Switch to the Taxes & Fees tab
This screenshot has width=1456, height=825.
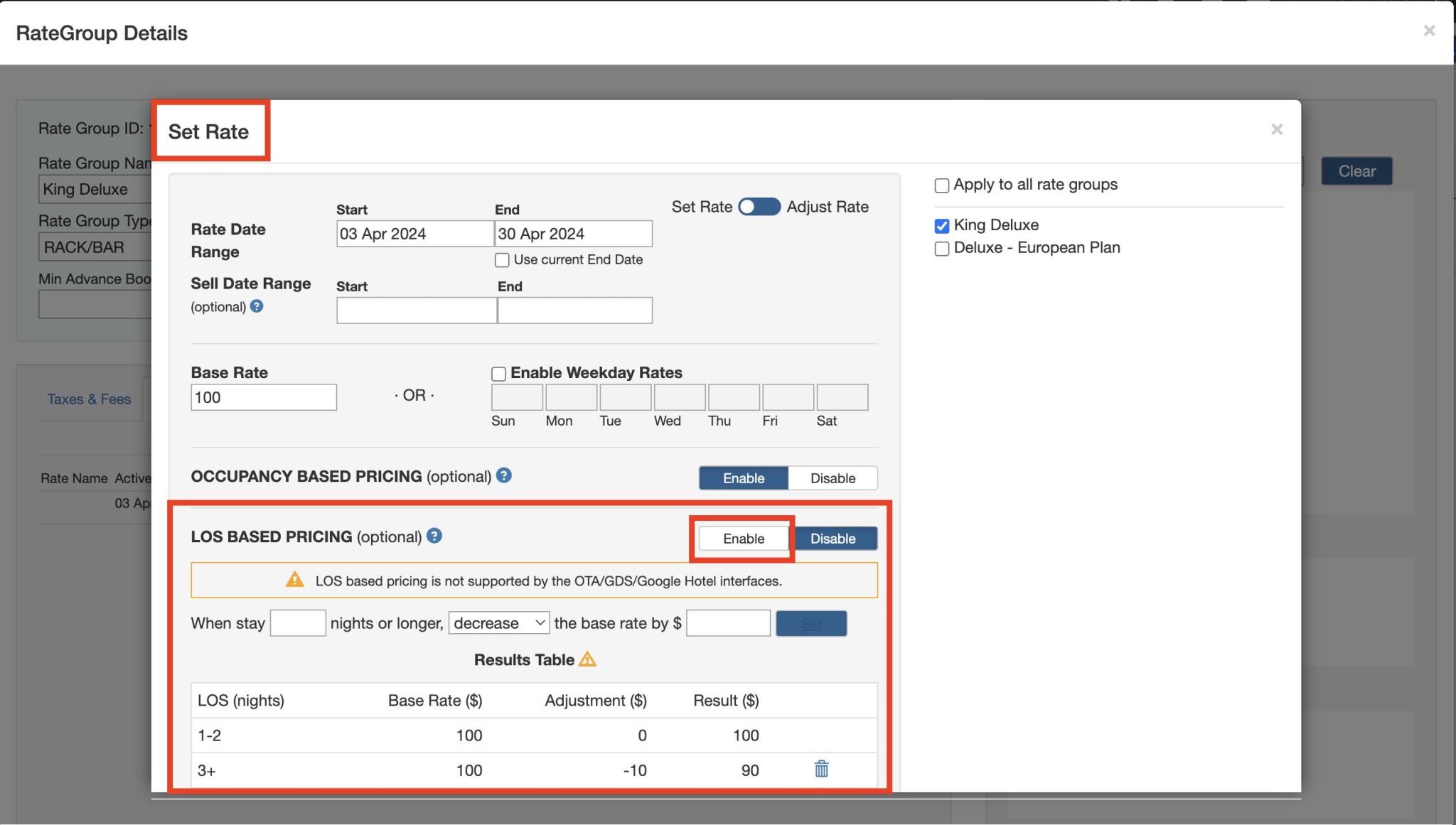tap(88, 399)
